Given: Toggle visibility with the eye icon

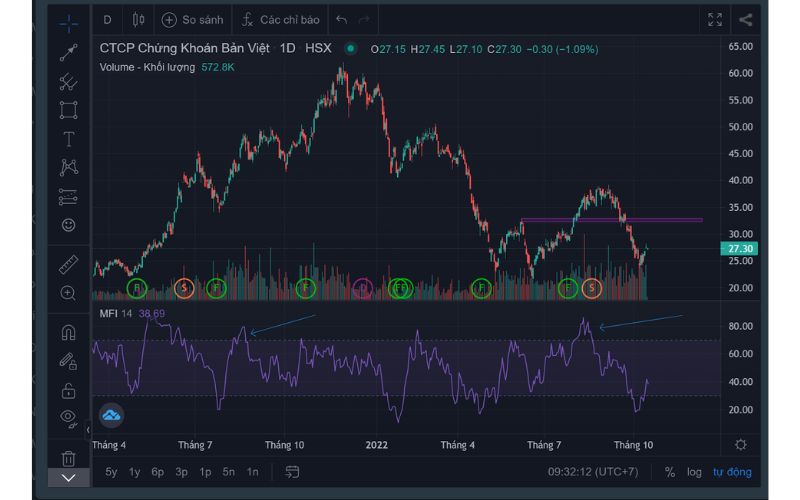Looking at the screenshot, I should pos(68,417).
